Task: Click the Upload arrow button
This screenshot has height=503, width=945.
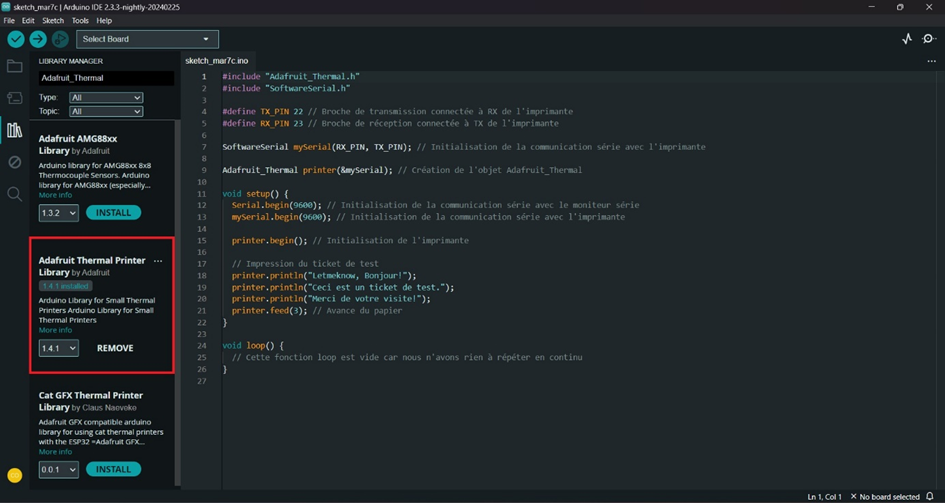Action: tap(38, 39)
